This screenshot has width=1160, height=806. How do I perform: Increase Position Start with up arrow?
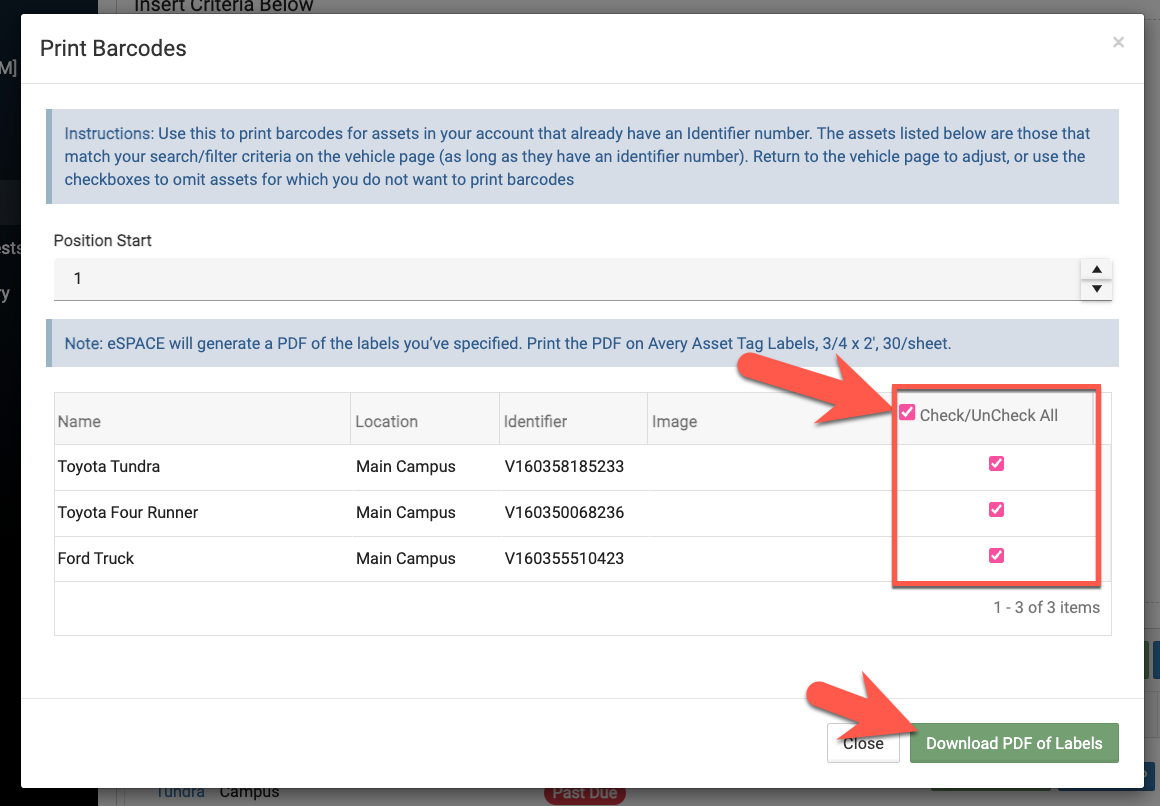tap(1097, 269)
